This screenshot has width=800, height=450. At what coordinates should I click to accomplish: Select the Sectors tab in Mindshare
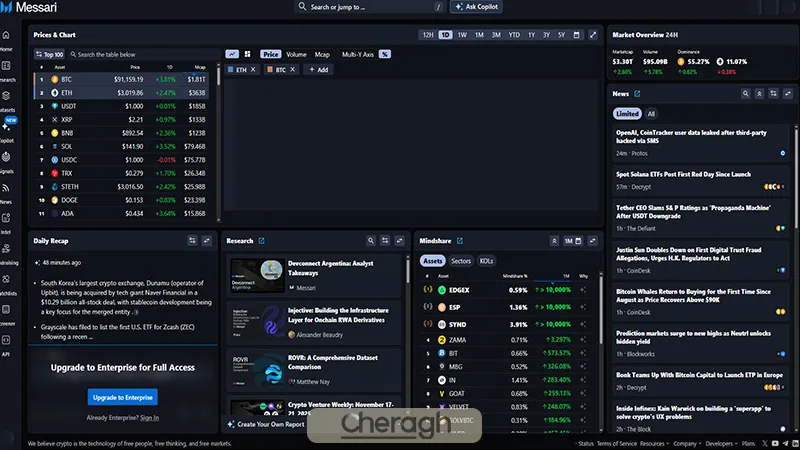[x=461, y=261]
